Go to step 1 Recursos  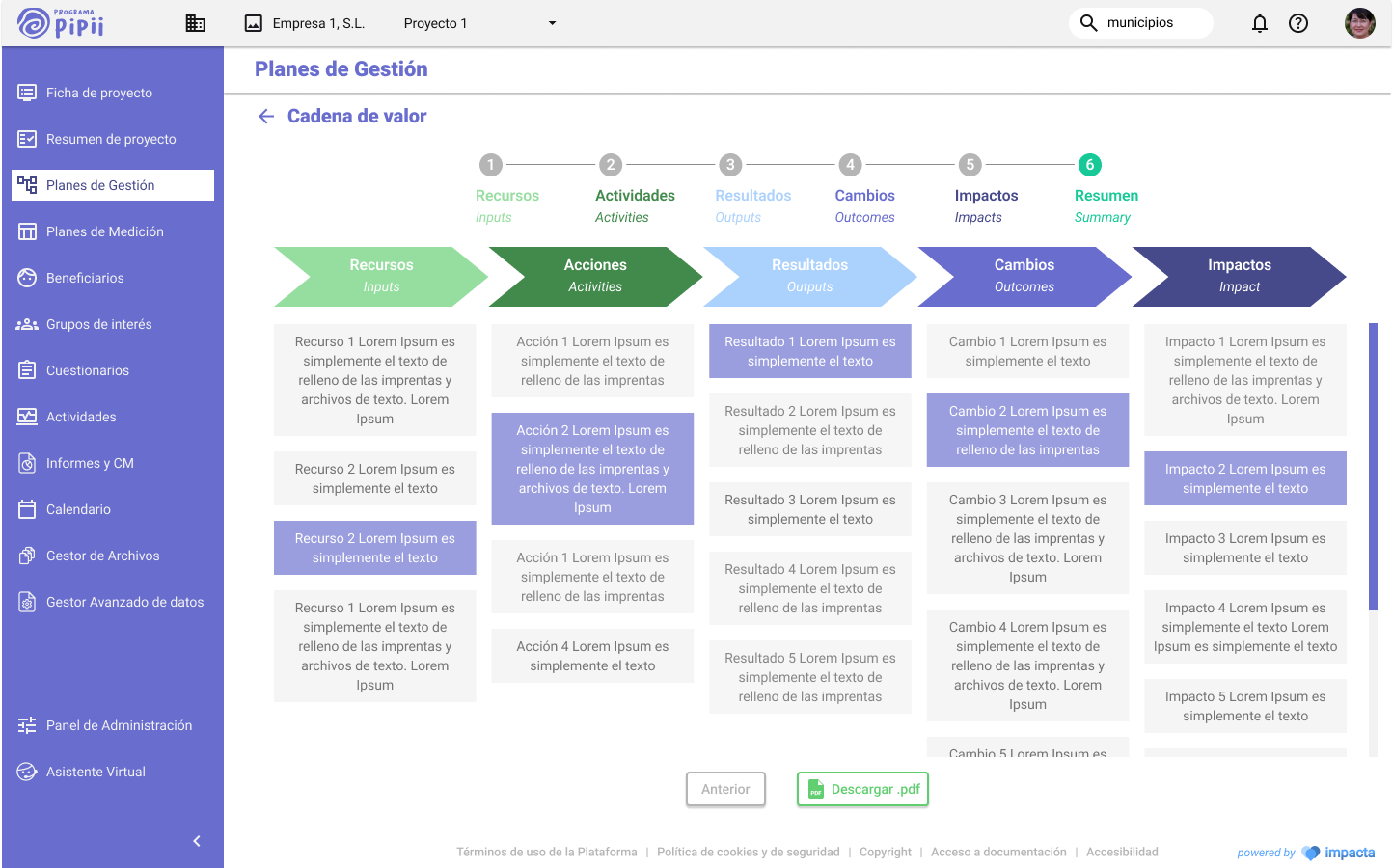click(491, 165)
